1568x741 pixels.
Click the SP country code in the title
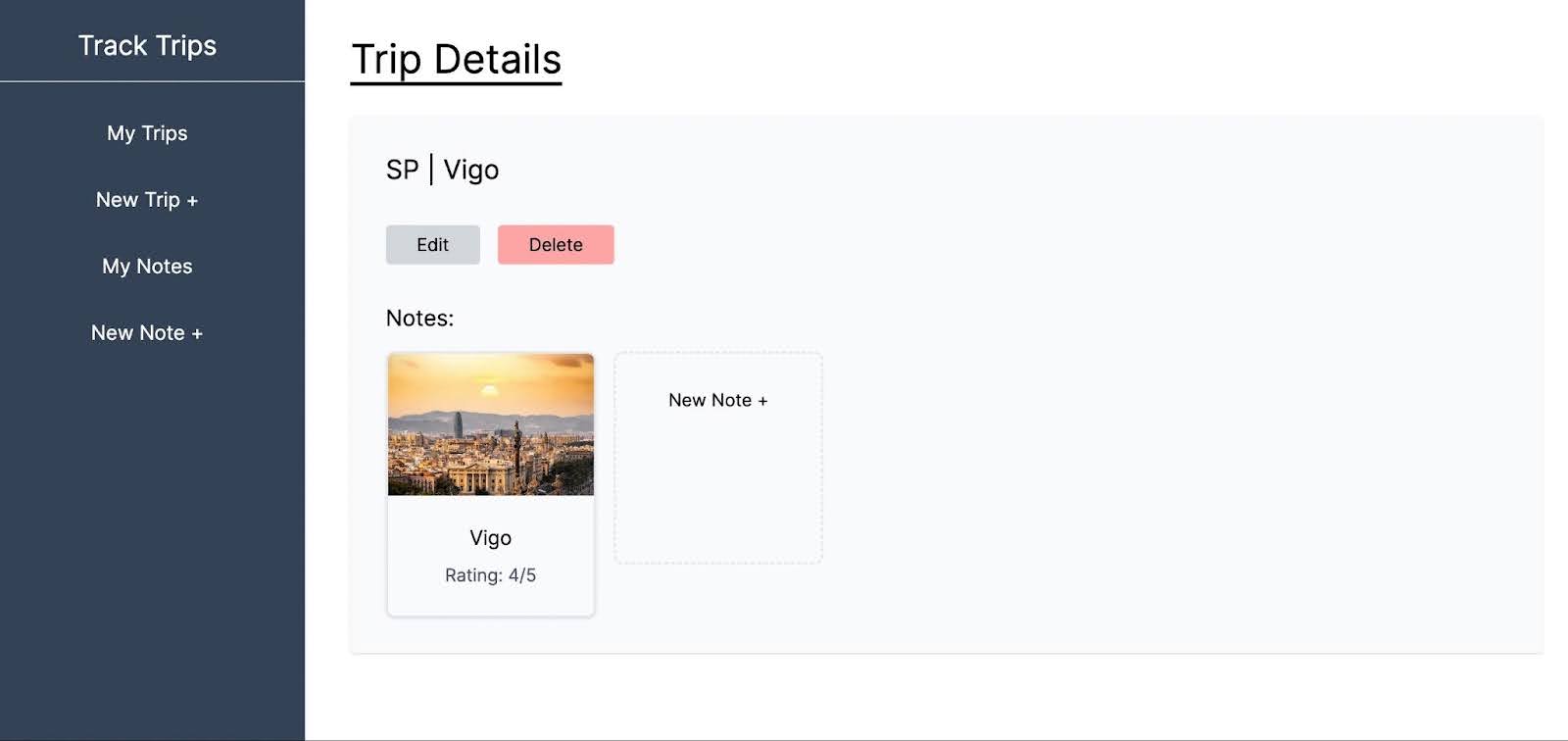pyautogui.click(x=402, y=170)
